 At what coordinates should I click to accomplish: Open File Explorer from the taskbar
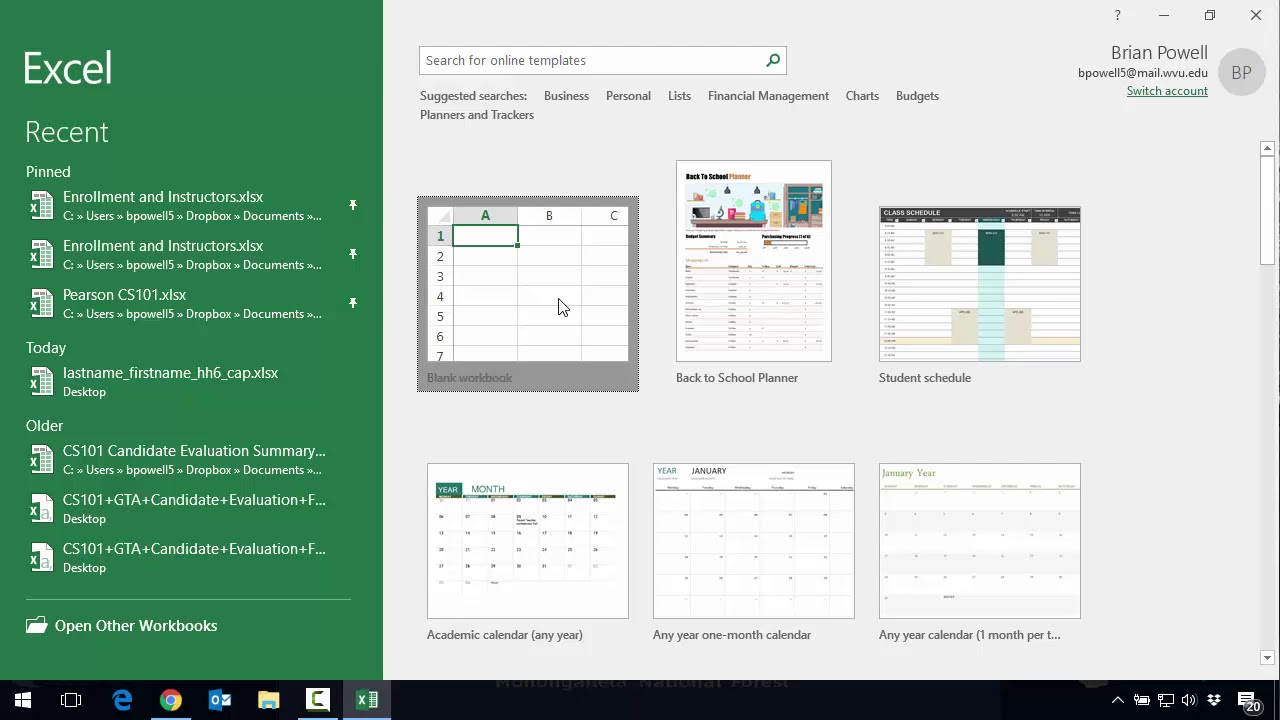click(x=269, y=700)
